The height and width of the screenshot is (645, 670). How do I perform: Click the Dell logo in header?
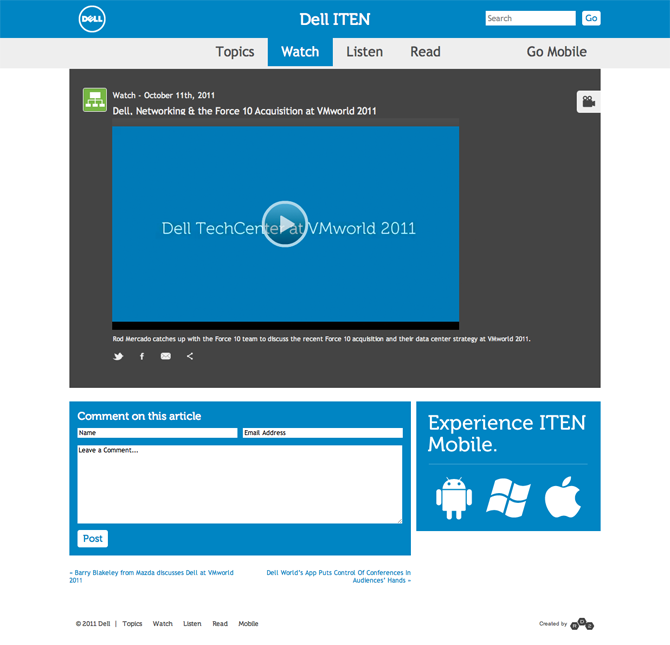(x=92, y=19)
